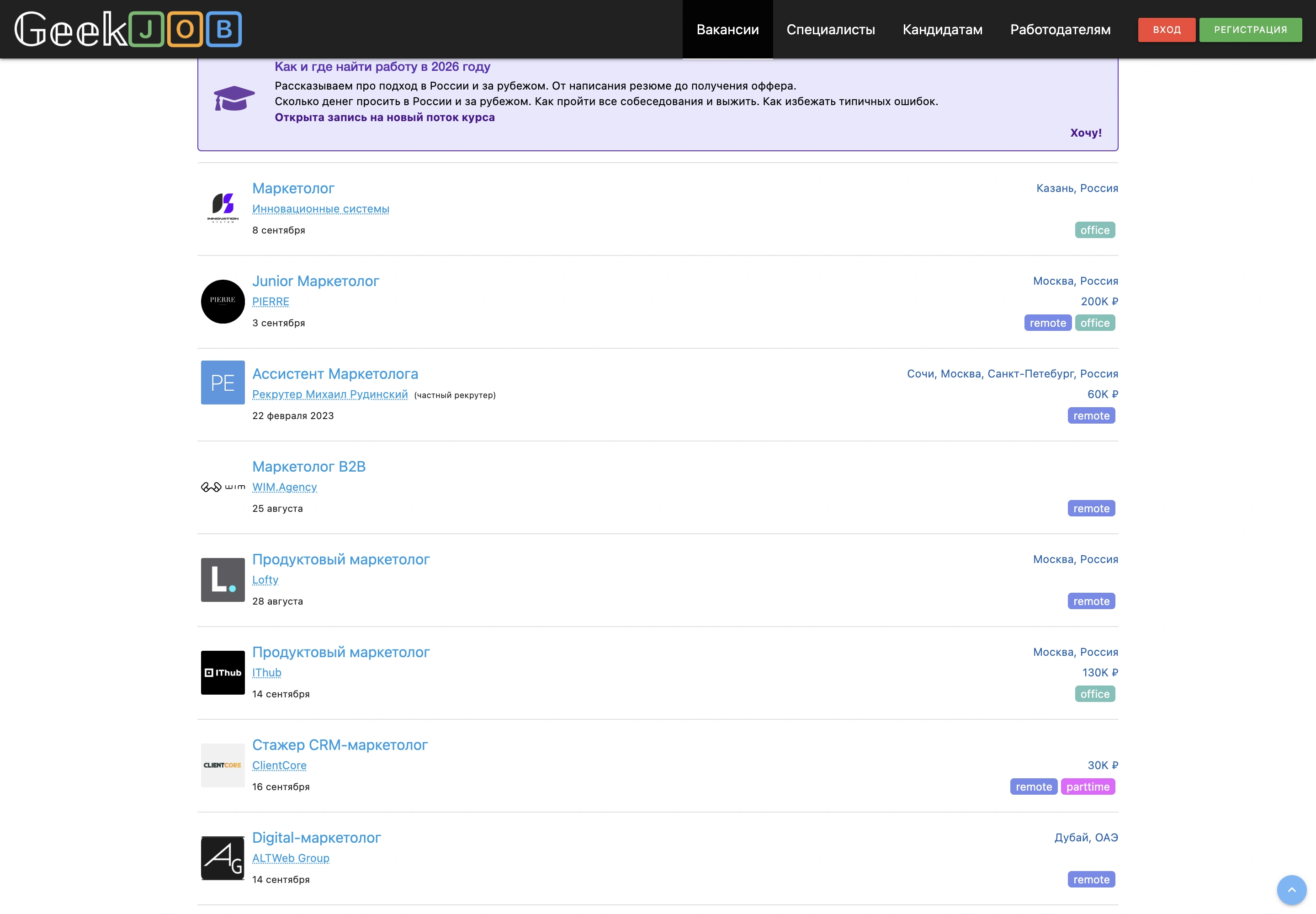
Task: Visit the IThub company link
Action: (267, 673)
